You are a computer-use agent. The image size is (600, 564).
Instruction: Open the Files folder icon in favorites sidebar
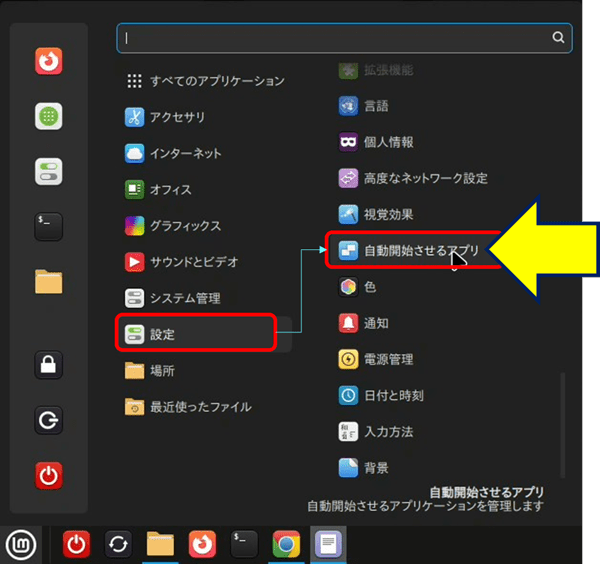point(49,282)
